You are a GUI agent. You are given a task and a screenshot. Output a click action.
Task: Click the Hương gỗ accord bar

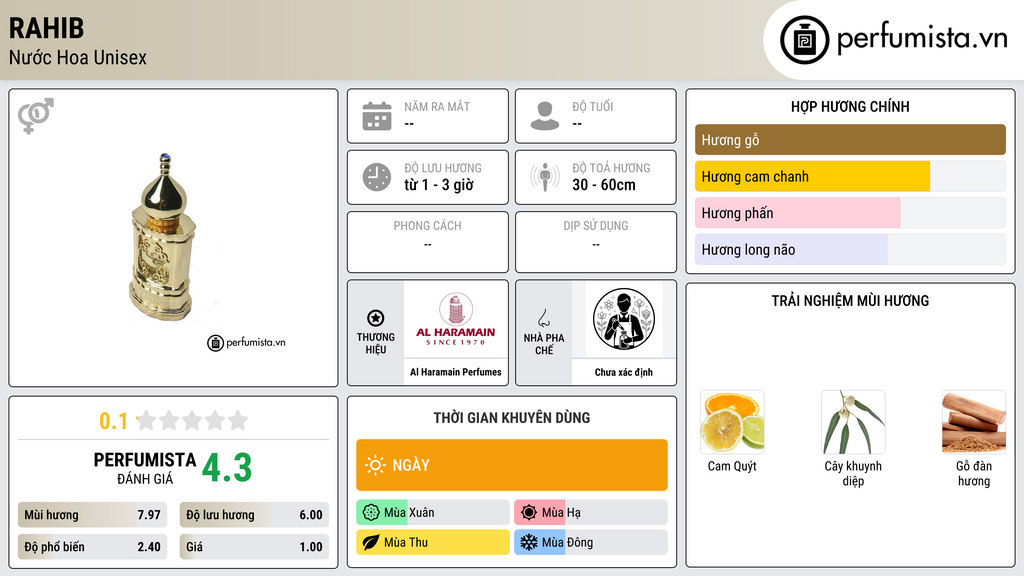pyautogui.click(x=850, y=140)
